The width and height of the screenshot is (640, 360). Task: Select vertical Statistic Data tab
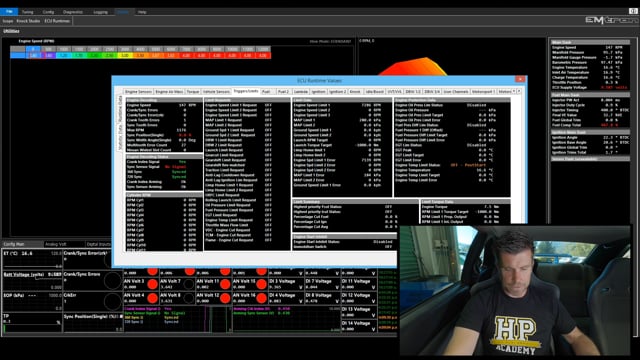[x=120, y=137]
